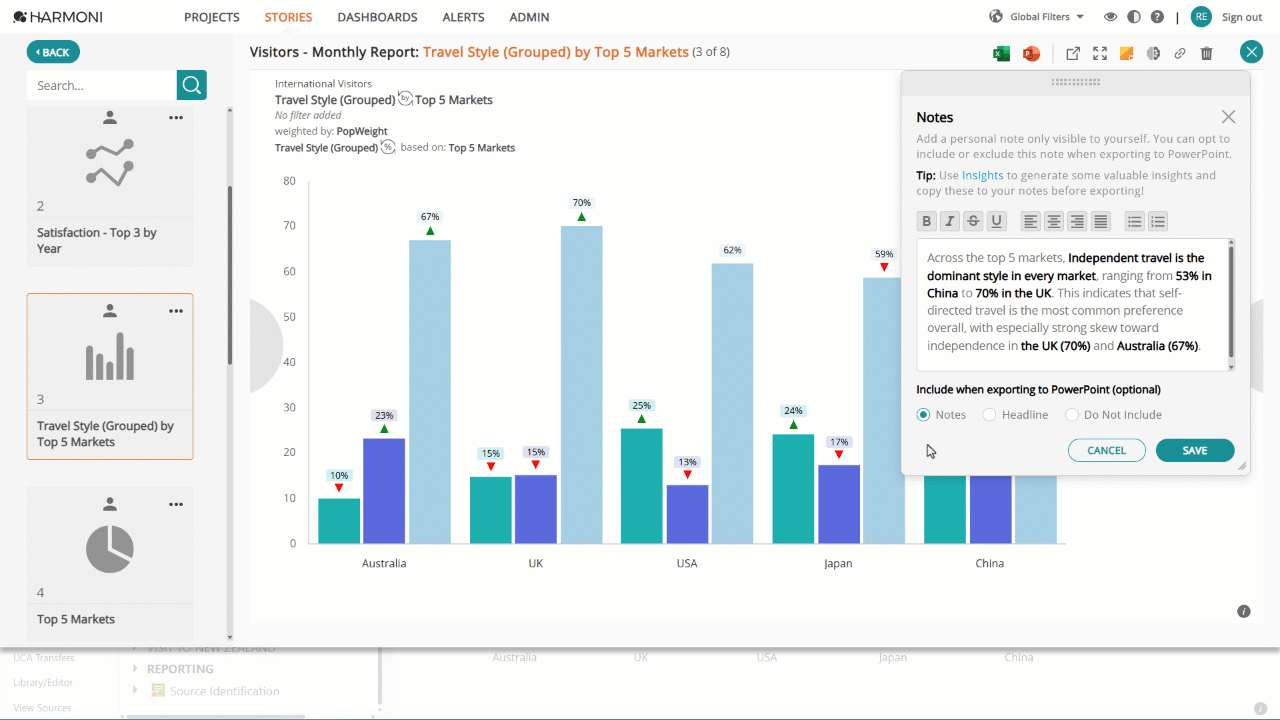This screenshot has width=1280, height=720.
Task: Insert a numbered list in Notes
Action: point(1158,222)
